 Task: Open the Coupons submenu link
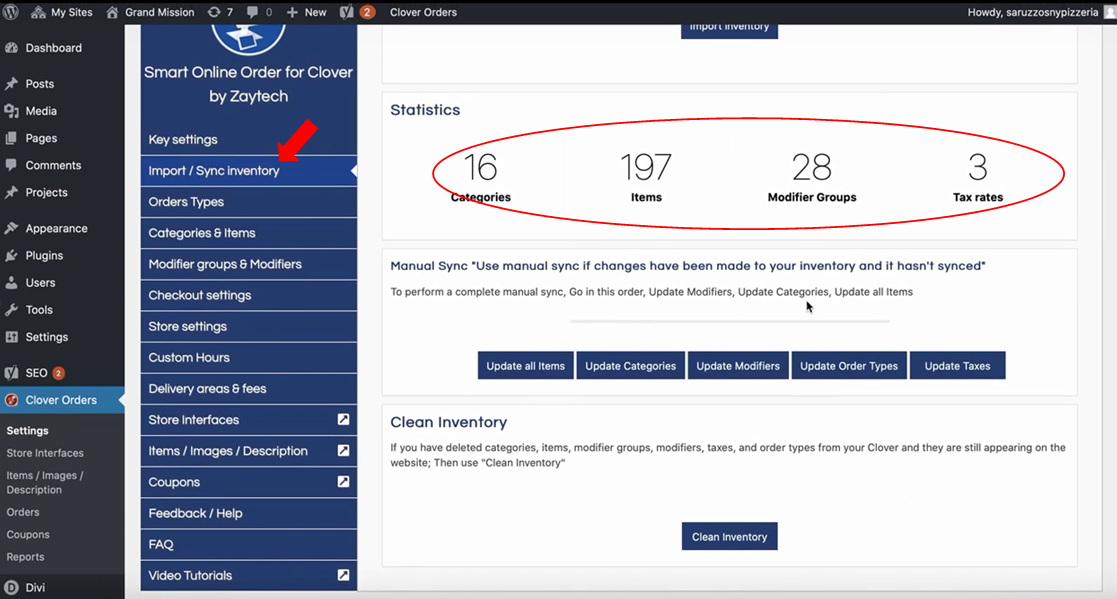point(28,534)
